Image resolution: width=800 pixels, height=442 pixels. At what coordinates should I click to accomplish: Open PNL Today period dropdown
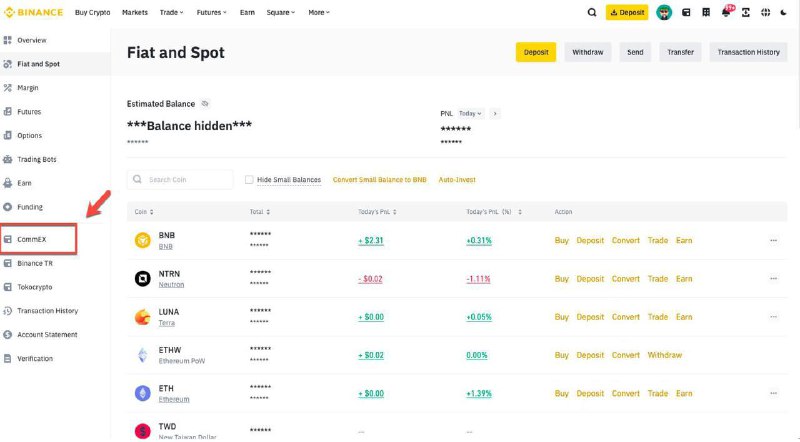click(x=470, y=113)
